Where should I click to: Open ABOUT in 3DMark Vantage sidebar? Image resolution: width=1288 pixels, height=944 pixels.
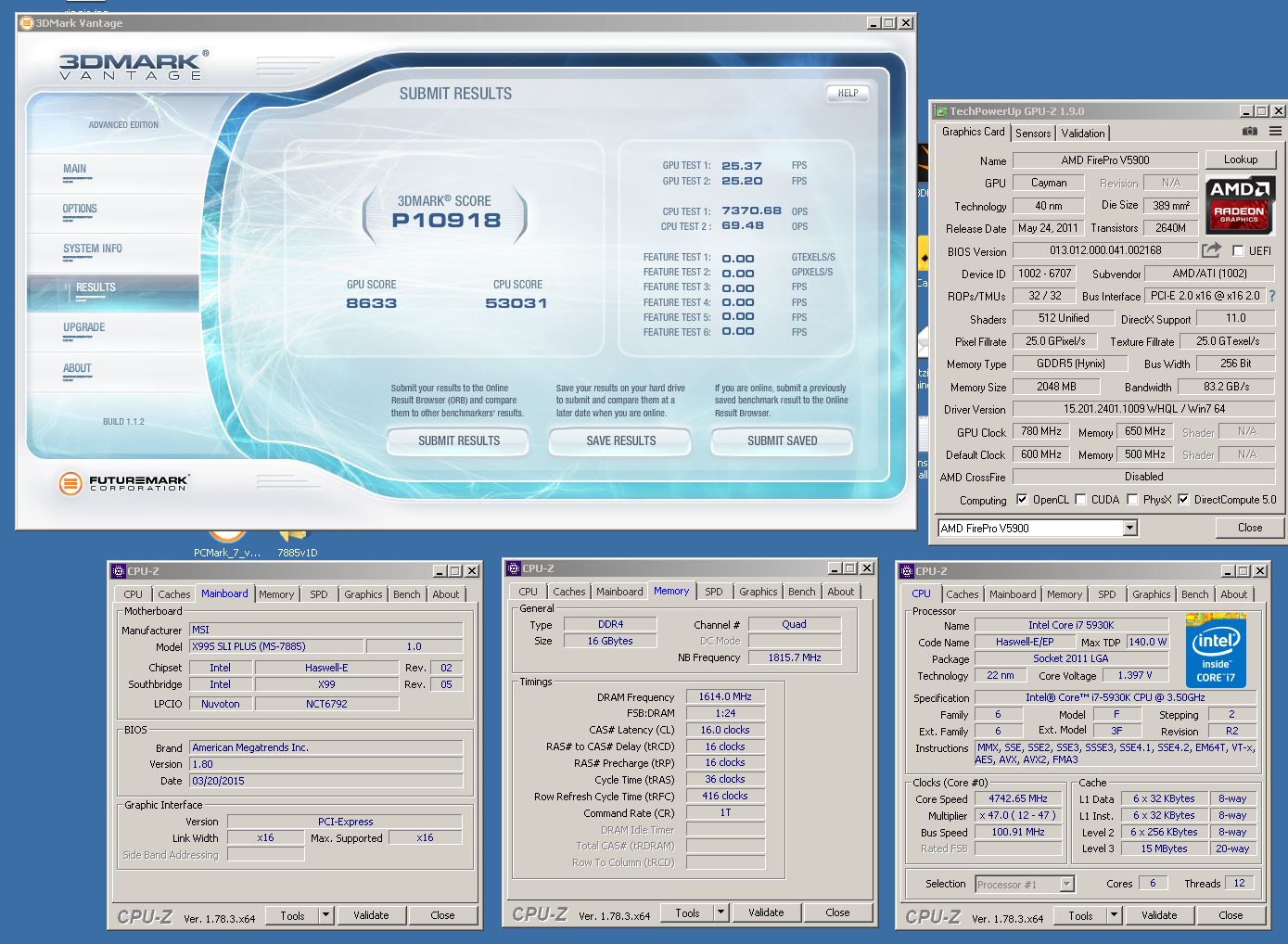[113, 371]
